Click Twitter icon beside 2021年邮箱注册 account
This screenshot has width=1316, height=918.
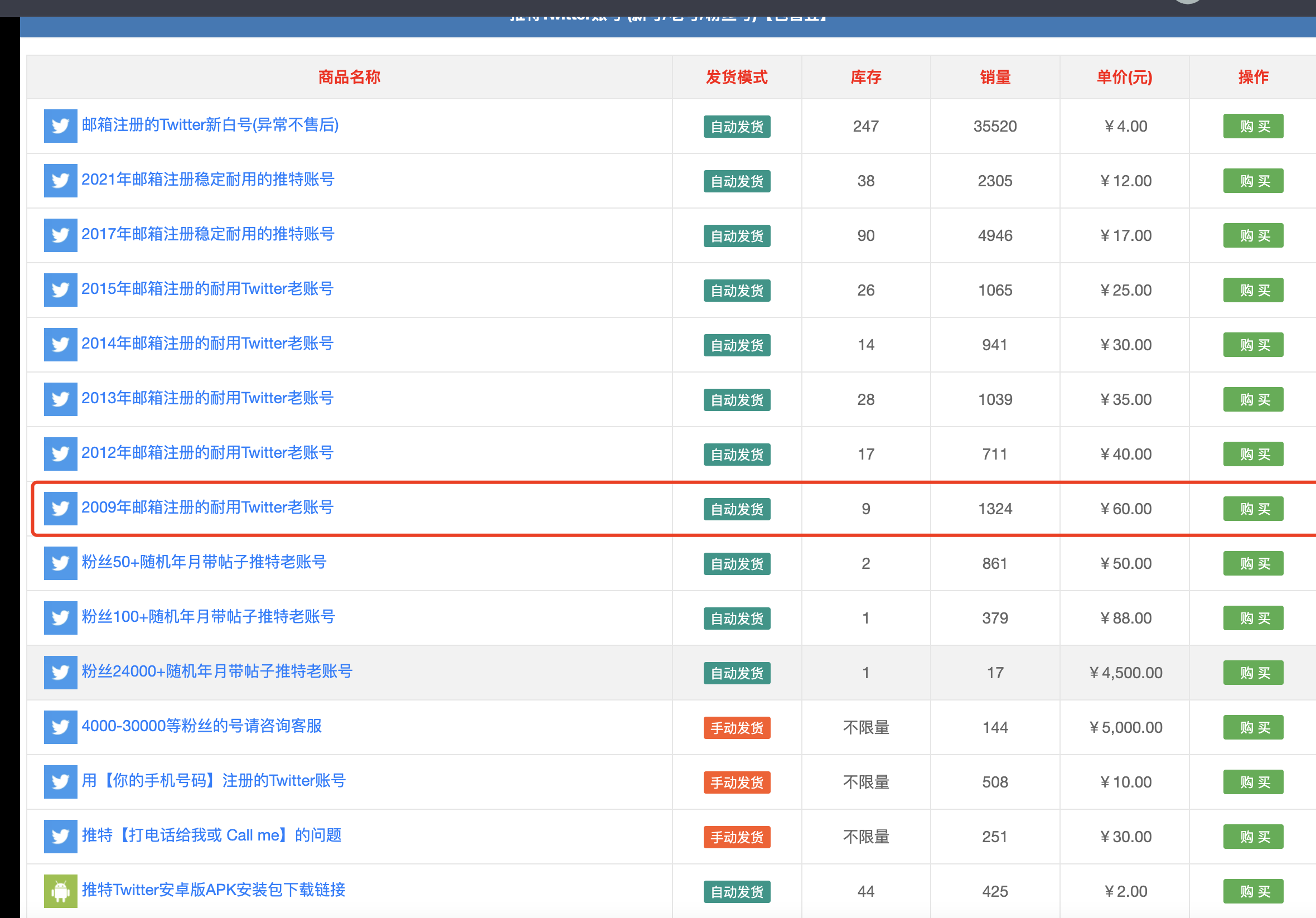point(60,181)
